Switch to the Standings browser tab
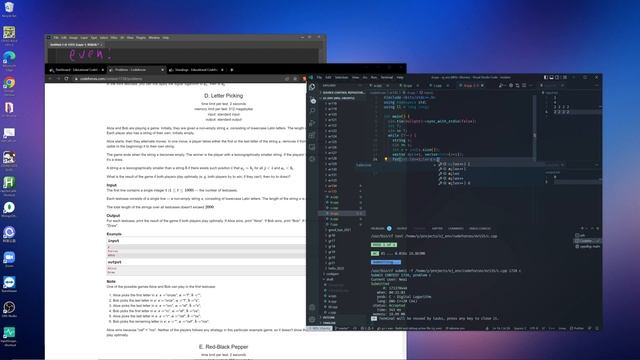Viewport: 640px width, 360px height. click(196, 70)
